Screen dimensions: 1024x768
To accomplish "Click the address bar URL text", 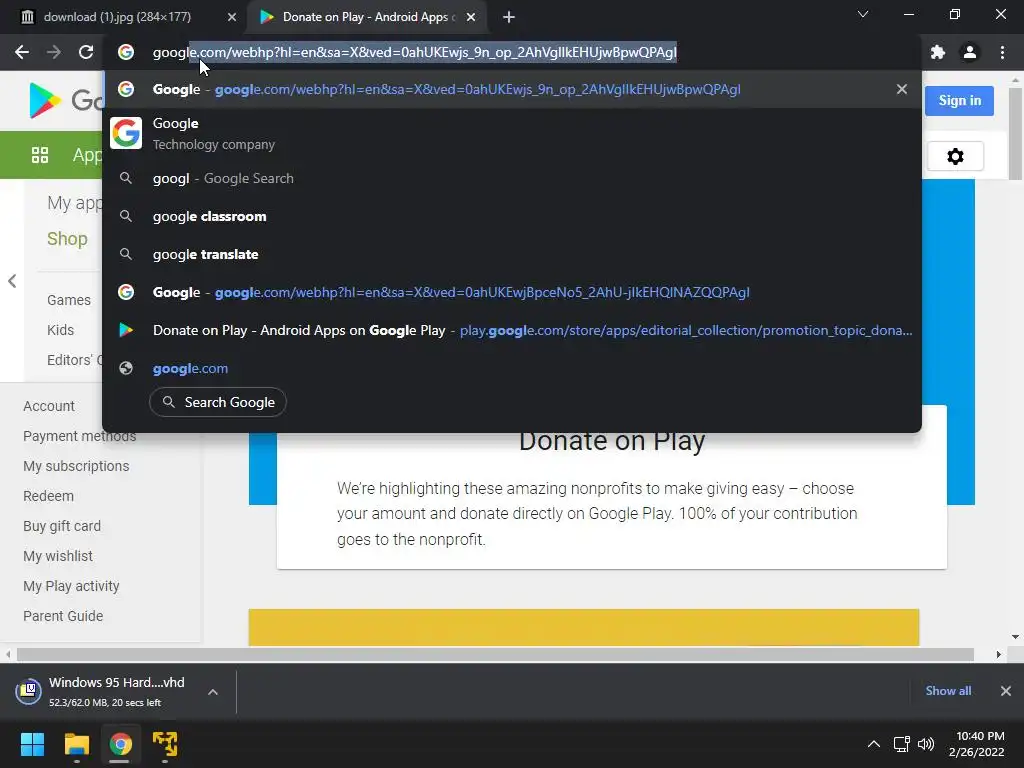I will click(x=415, y=52).
